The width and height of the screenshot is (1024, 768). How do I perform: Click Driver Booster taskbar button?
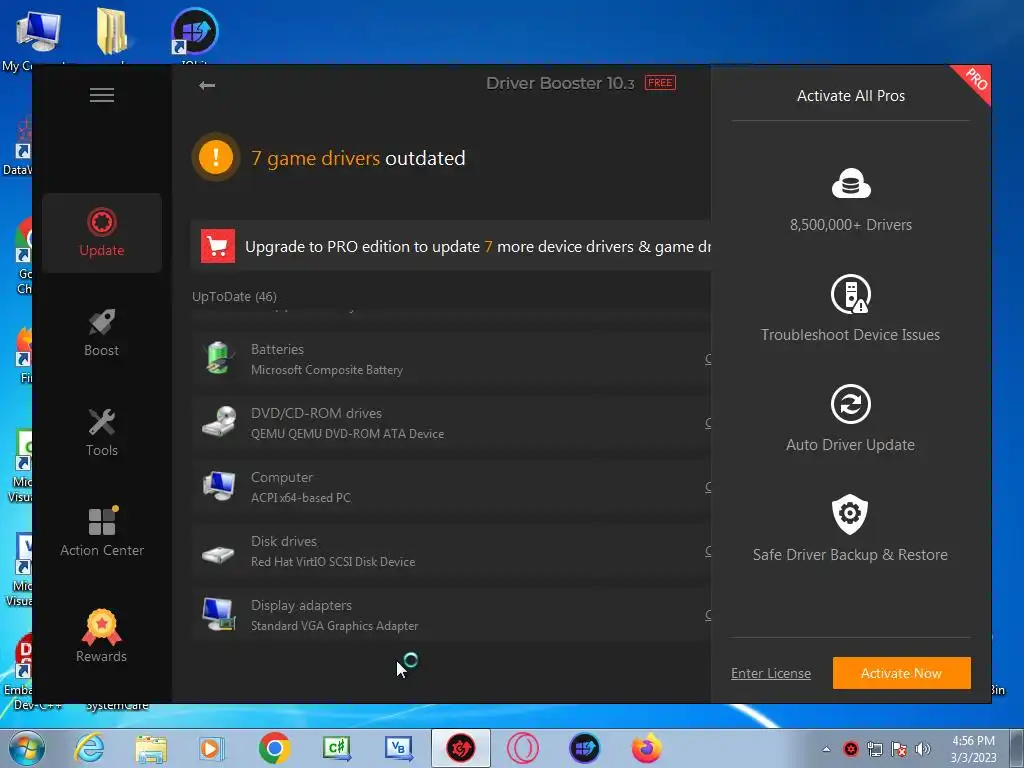(x=460, y=748)
